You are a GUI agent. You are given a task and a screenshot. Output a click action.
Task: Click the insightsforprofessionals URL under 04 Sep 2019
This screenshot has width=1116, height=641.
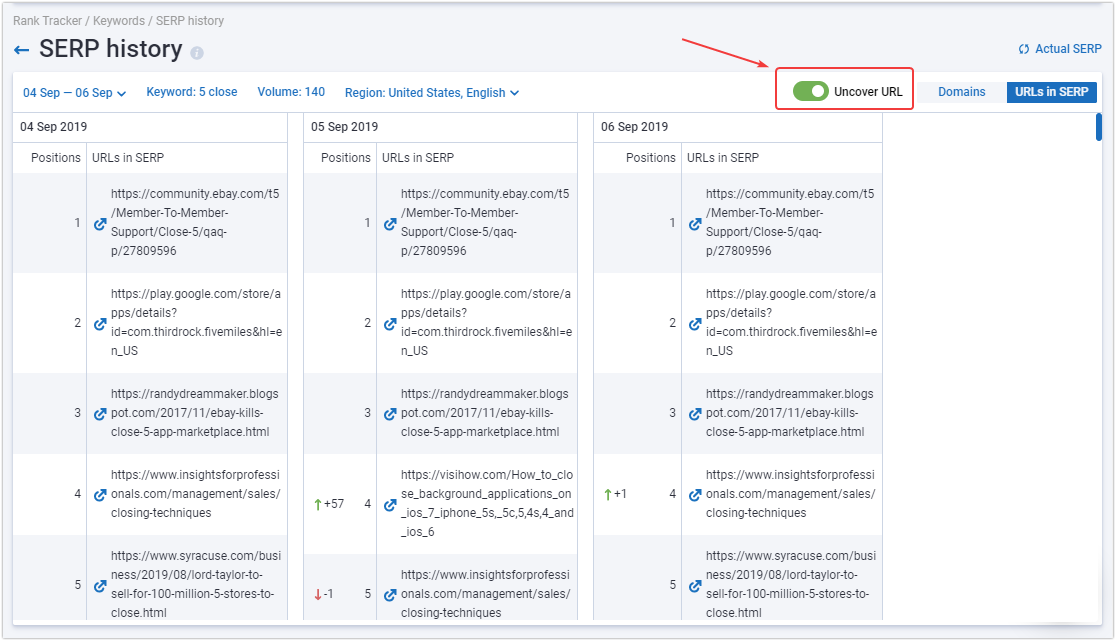tap(196, 494)
